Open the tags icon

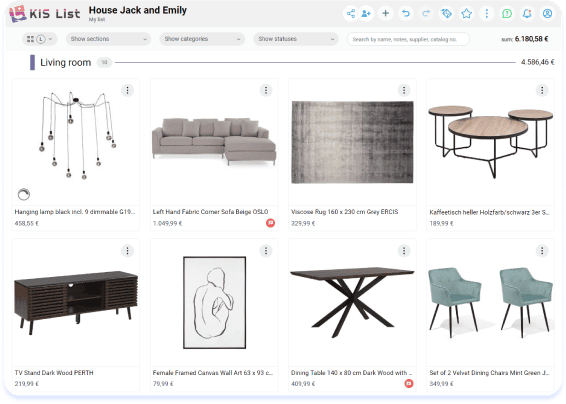pos(447,14)
